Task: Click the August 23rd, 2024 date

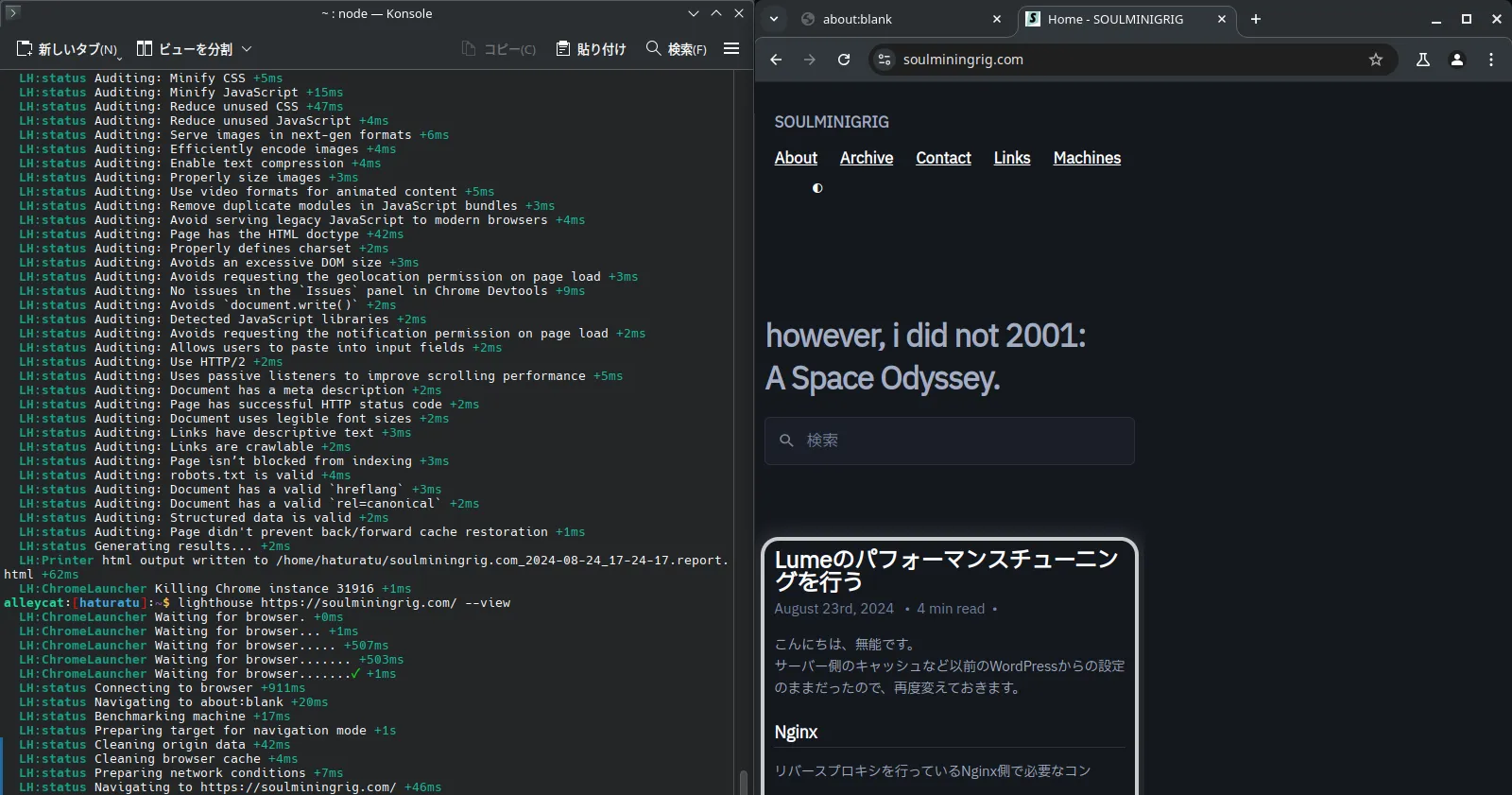Action: [x=833, y=609]
